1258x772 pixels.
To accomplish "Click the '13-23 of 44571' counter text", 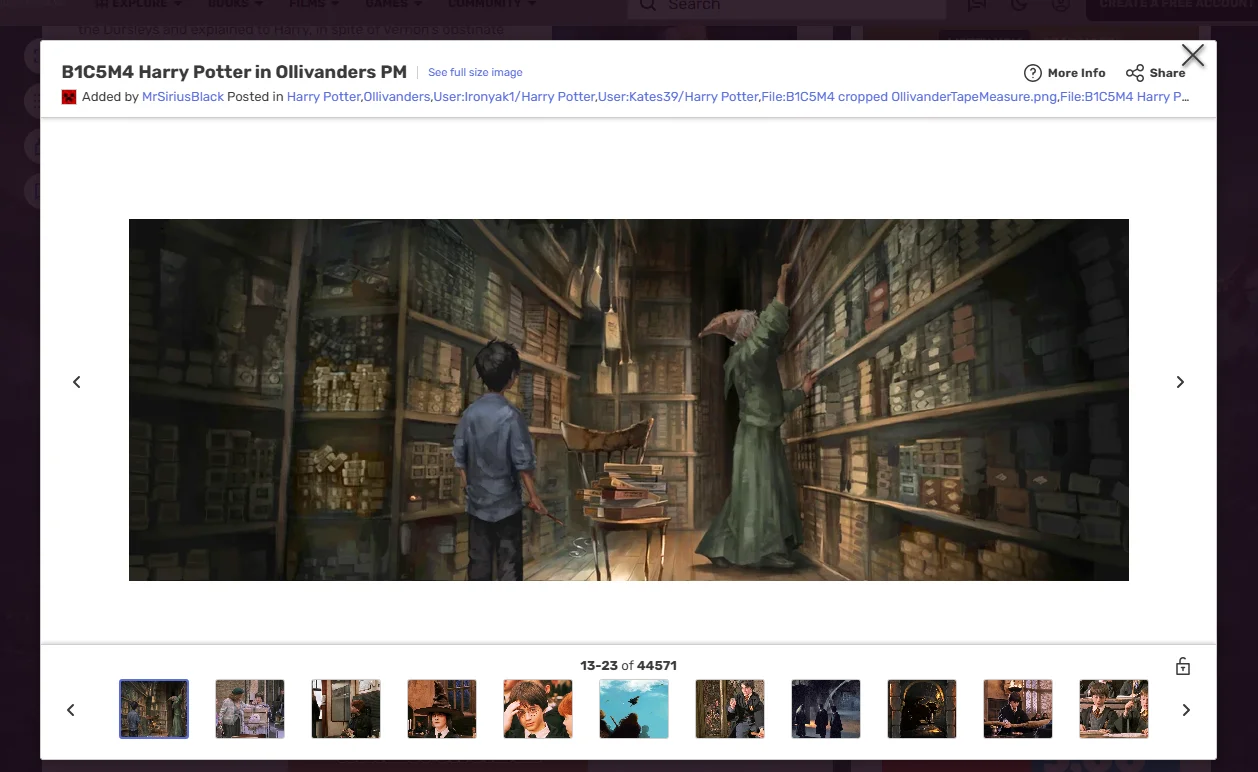I will click(628, 665).
